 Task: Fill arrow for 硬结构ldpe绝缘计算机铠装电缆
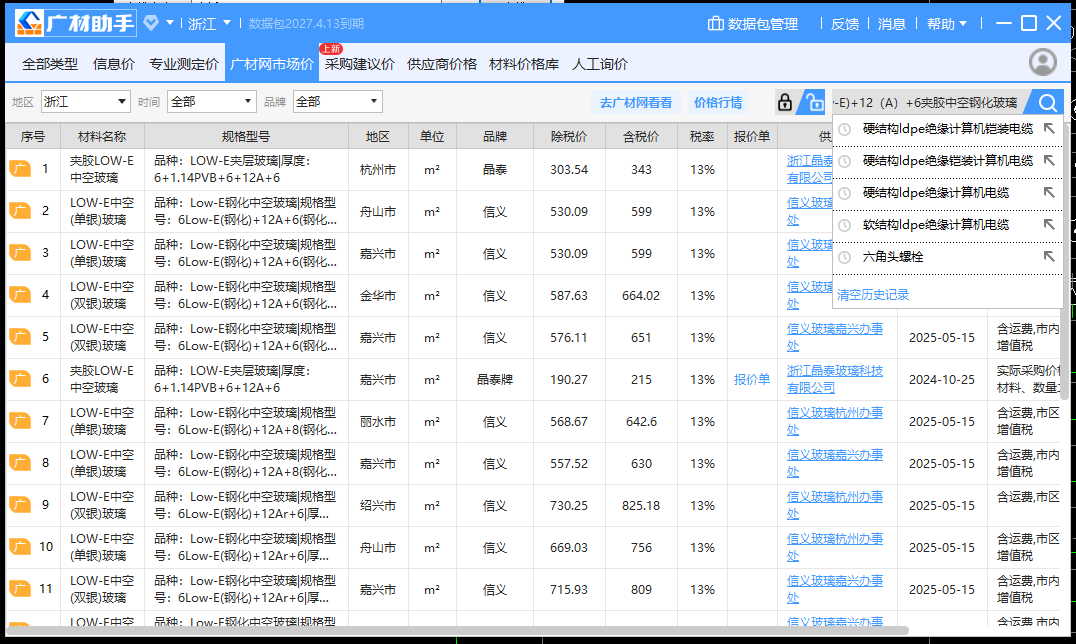coord(1049,128)
